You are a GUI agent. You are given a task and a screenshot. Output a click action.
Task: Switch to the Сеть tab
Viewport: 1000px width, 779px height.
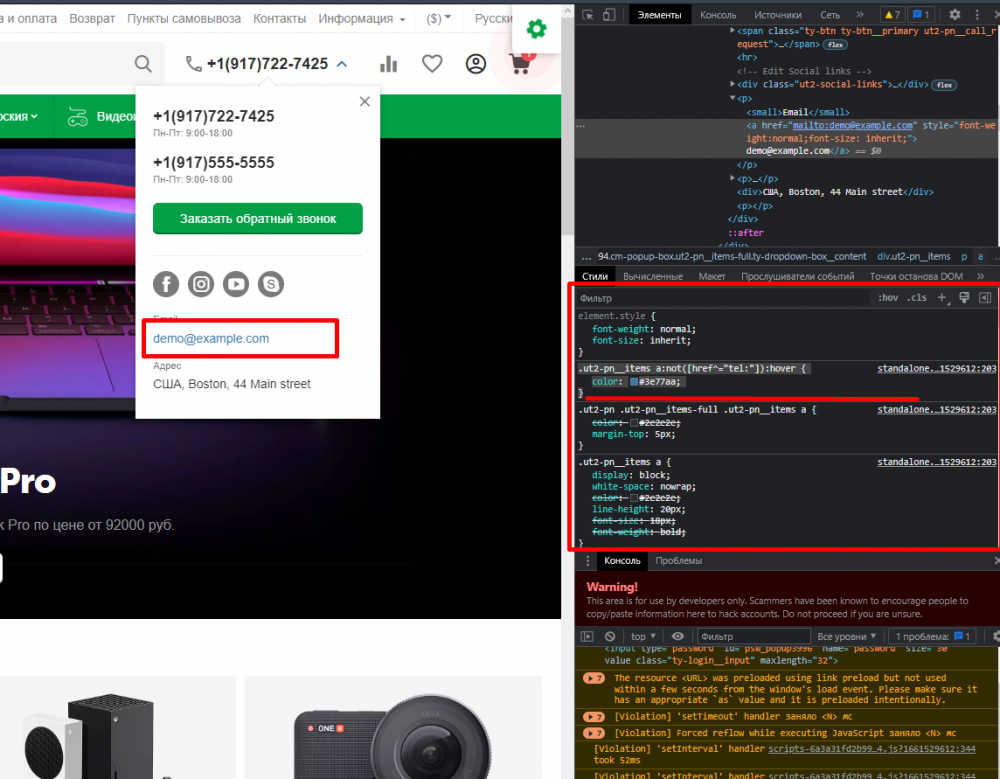[x=830, y=15]
